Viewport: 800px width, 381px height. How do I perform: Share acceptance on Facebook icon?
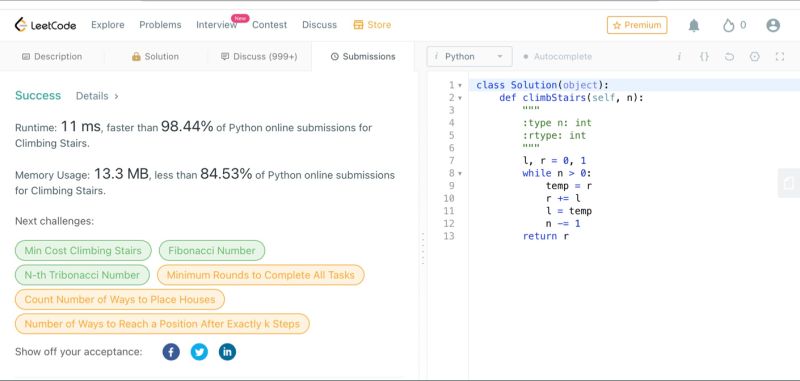[x=171, y=352]
